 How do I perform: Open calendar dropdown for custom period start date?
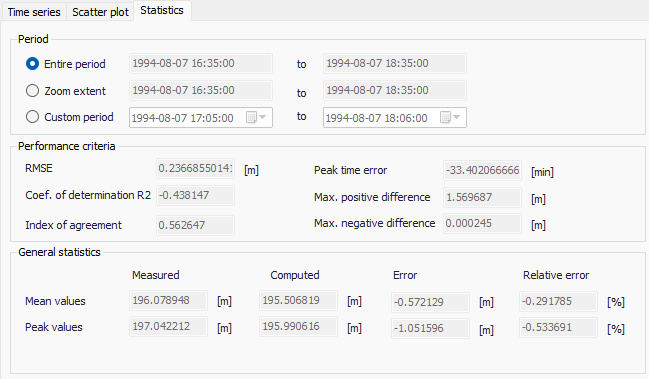(x=257, y=118)
